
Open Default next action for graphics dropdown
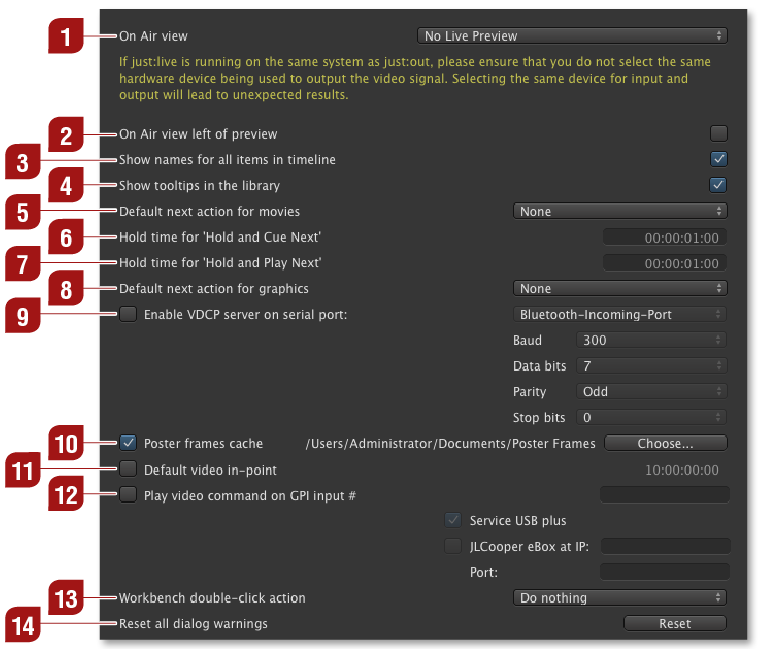tap(620, 288)
